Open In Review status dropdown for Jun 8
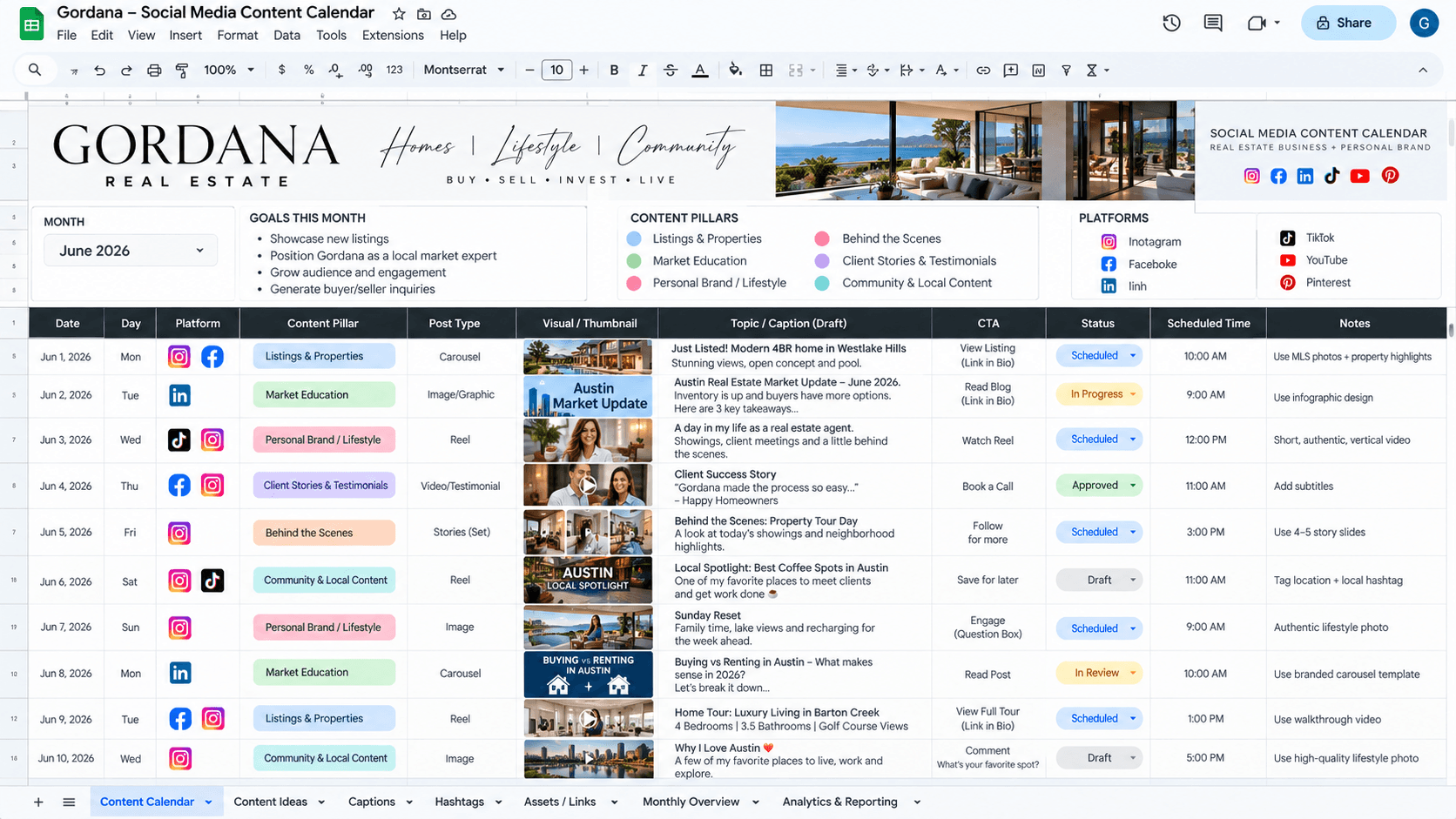 tap(1099, 673)
